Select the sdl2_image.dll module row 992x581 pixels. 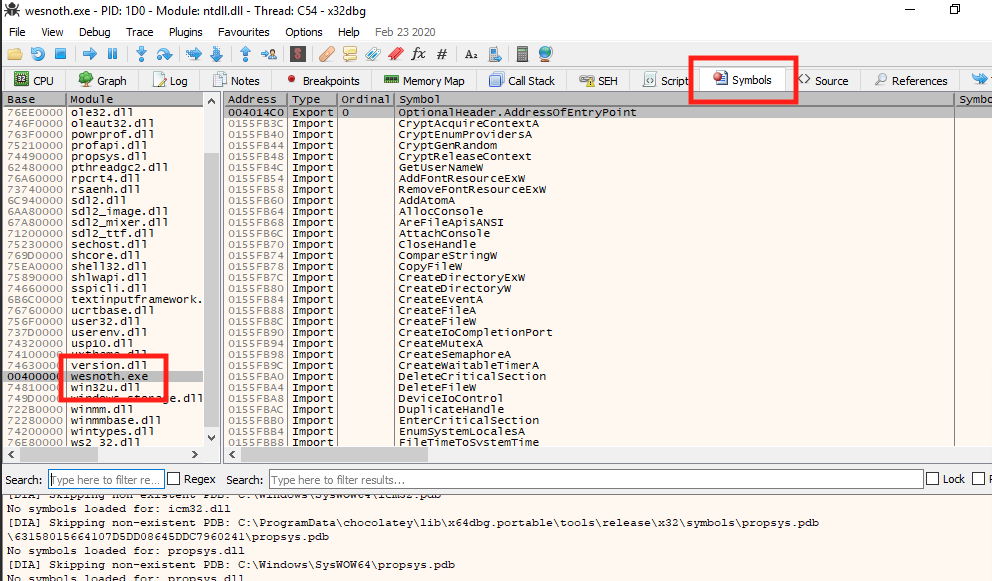tap(104, 211)
